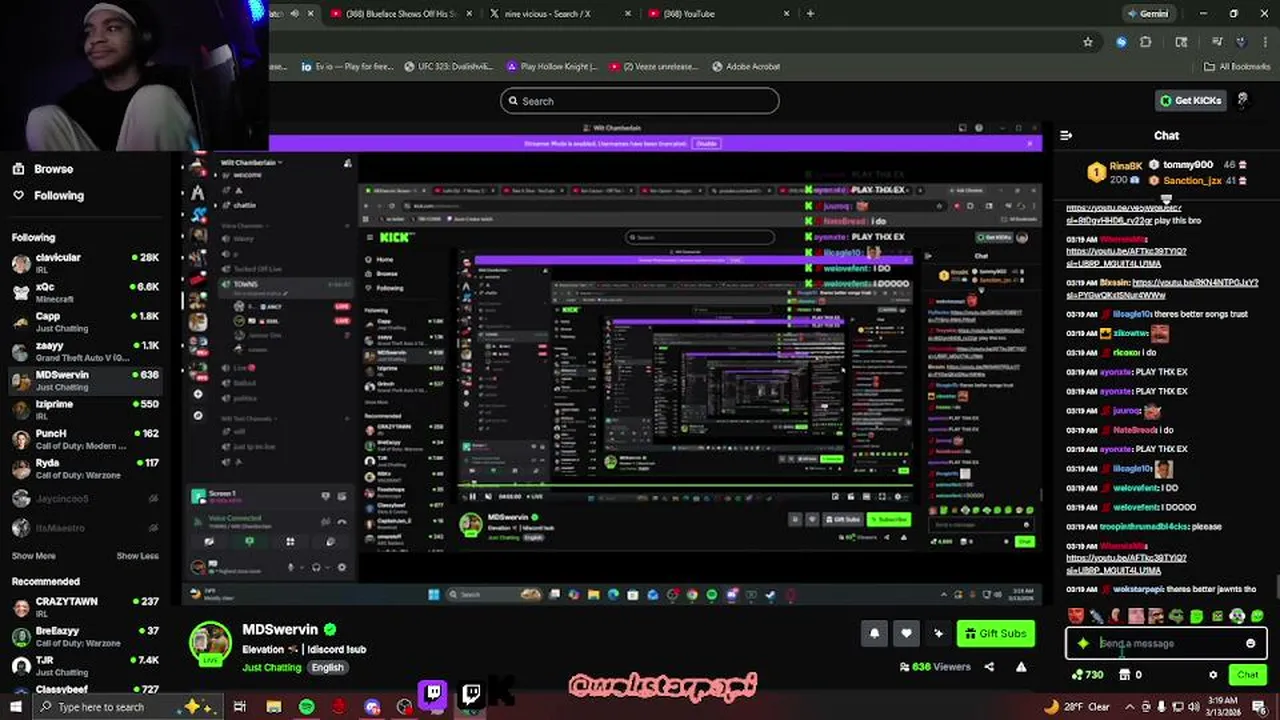1280x720 pixels.
Task: Open BreEazyy in Recommended list
Action: click(85, 636)
